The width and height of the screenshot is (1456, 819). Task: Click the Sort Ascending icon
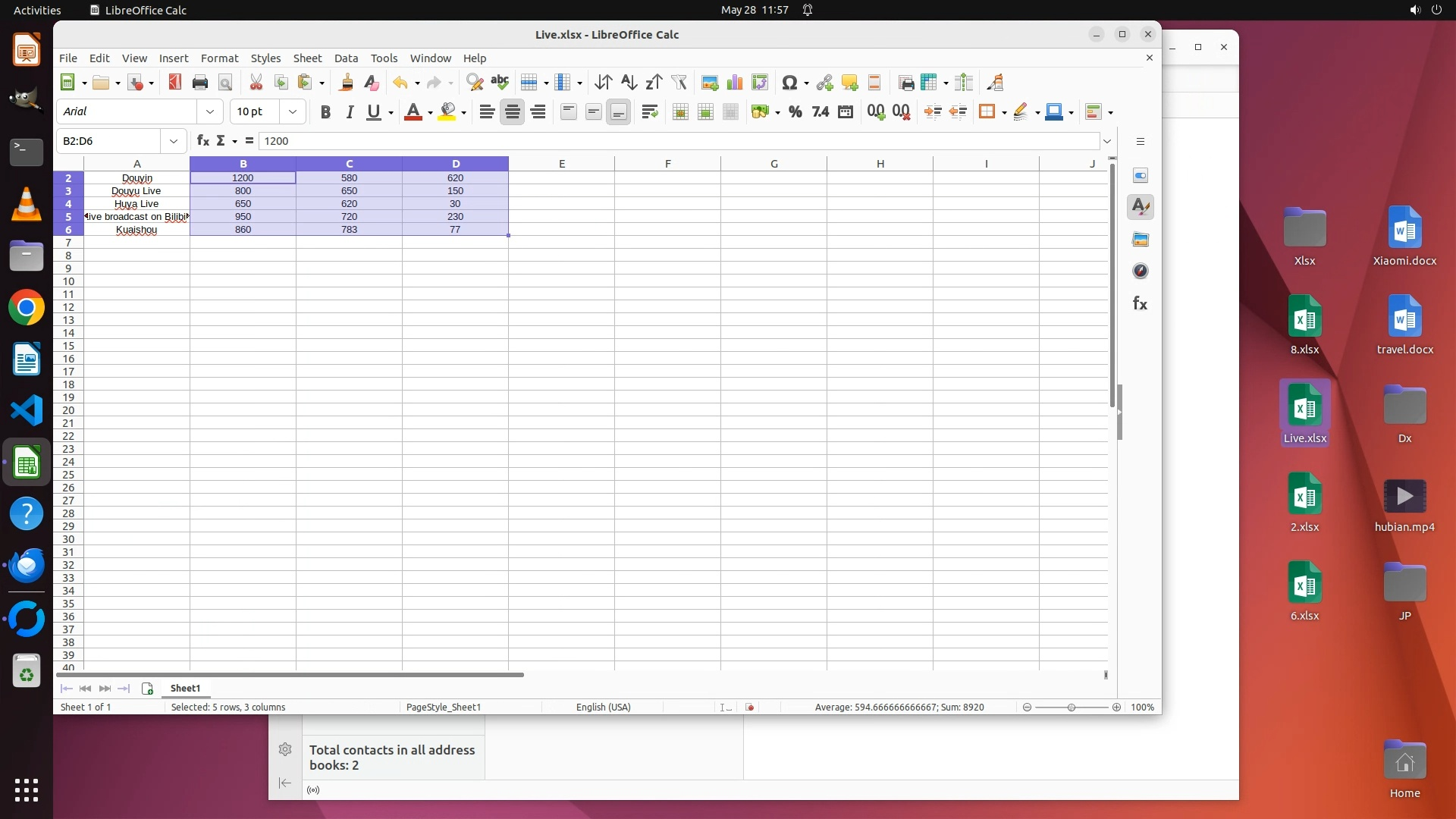point(629,83)
